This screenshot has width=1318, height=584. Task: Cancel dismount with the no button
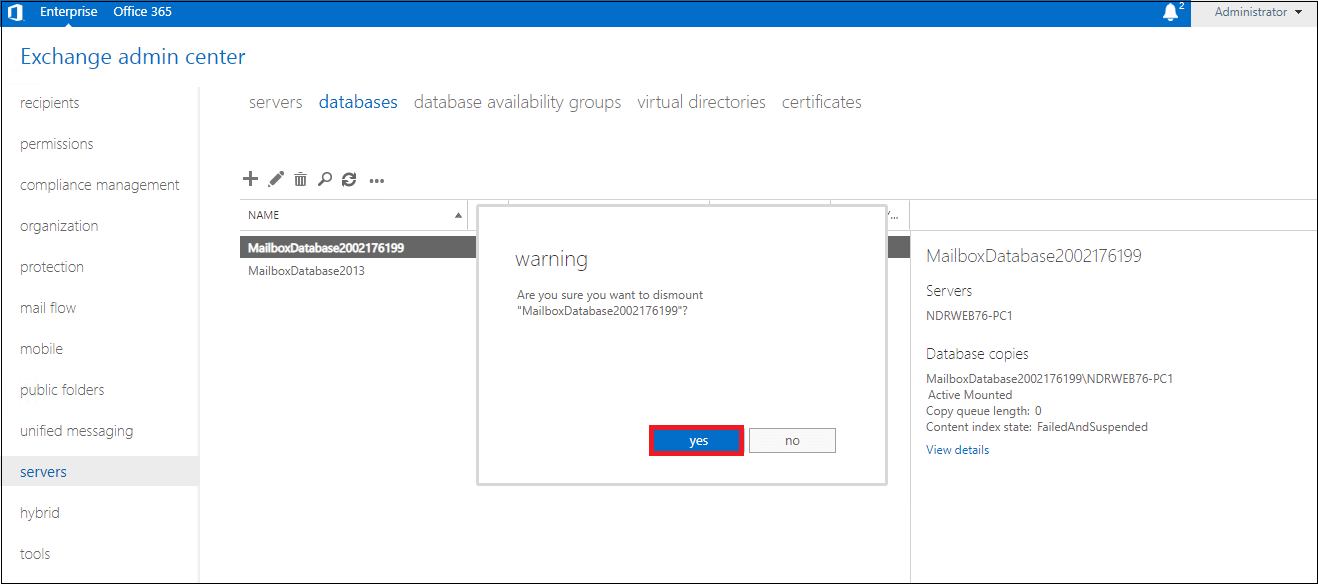point(792,441)
